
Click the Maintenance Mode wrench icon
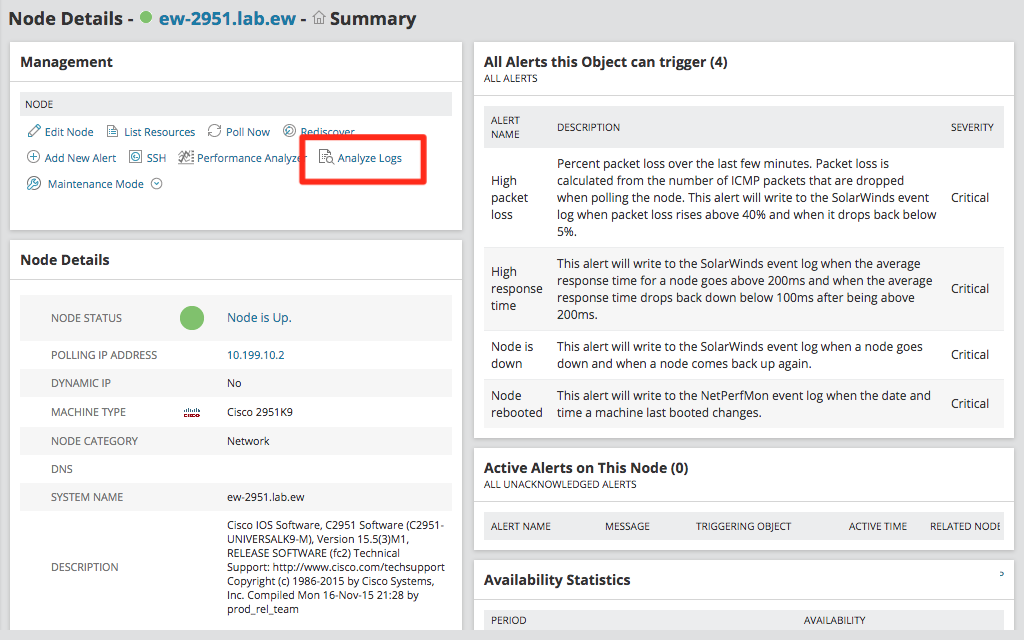tap(34, 184)
